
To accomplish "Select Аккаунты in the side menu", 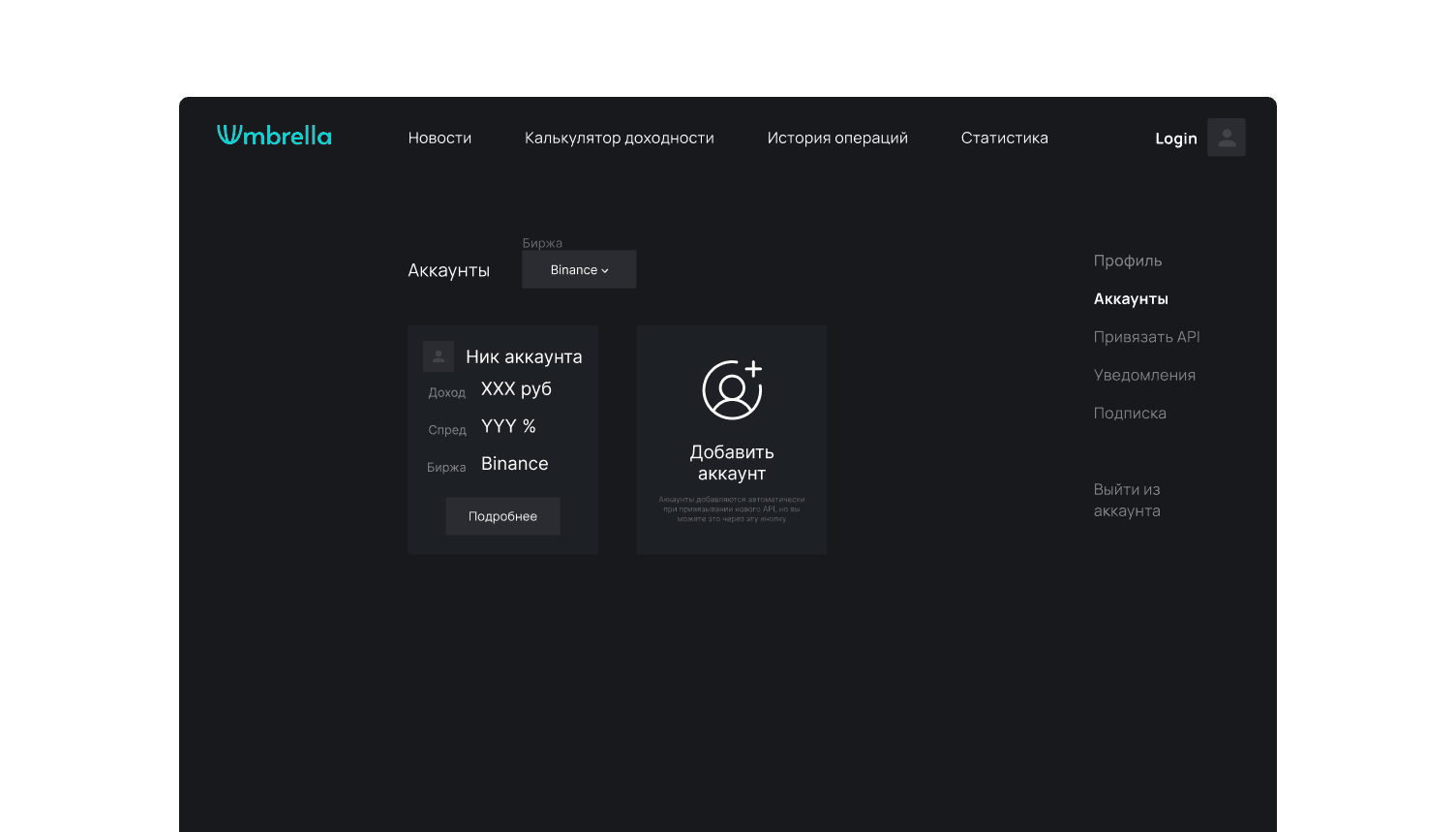I will pos(1131,298).
